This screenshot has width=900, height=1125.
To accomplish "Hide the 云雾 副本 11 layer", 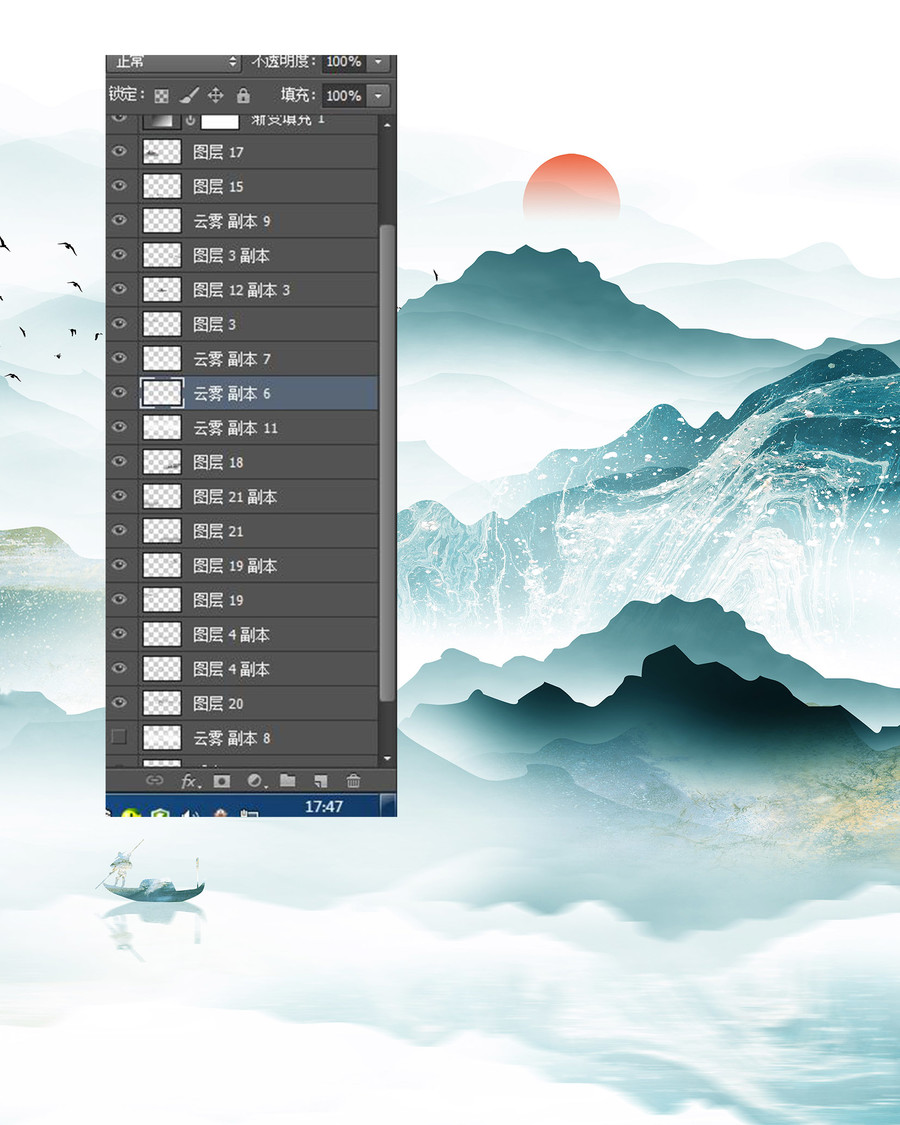I will tap(119, 427).
